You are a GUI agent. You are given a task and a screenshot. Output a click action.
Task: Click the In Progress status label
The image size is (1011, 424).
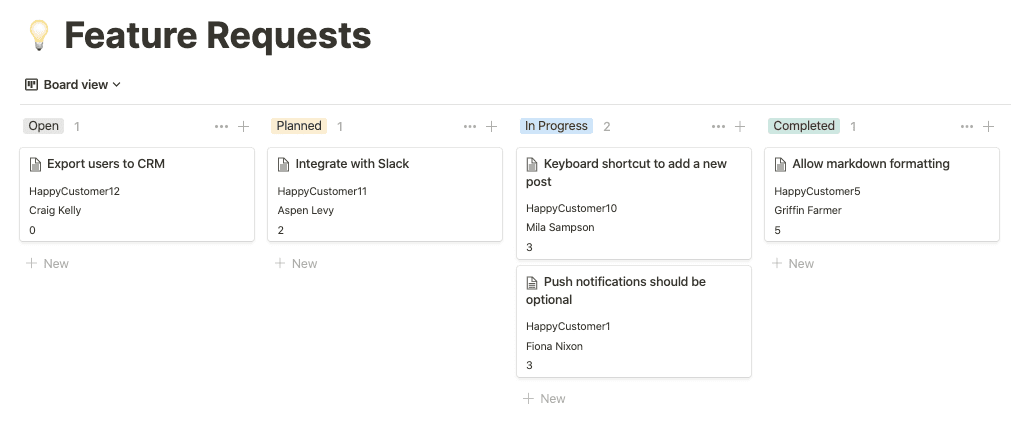(556, 126)
